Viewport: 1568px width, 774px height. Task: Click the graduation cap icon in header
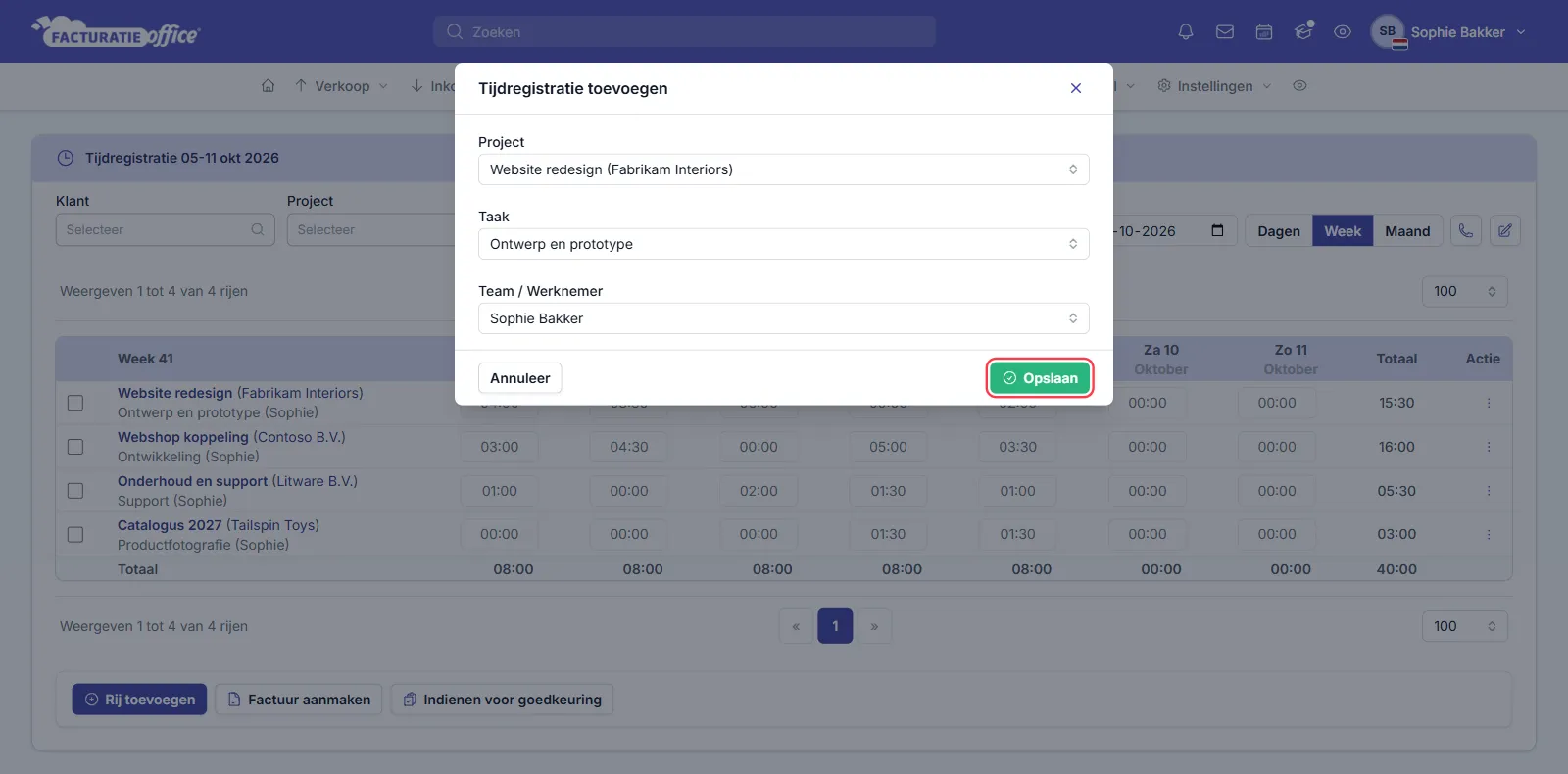coord(1303,32)
